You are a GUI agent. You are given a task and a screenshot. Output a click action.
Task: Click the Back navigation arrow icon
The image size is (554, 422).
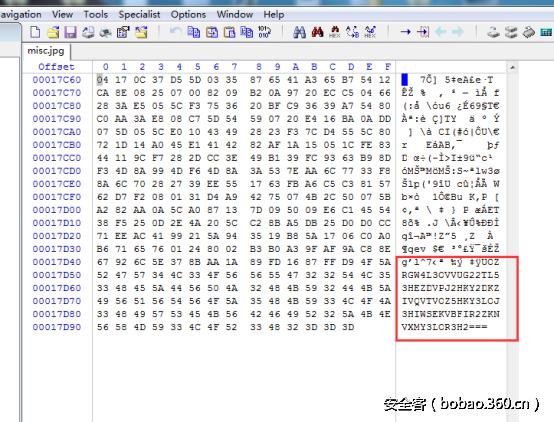pyautogui.click(x=440, y=32)
